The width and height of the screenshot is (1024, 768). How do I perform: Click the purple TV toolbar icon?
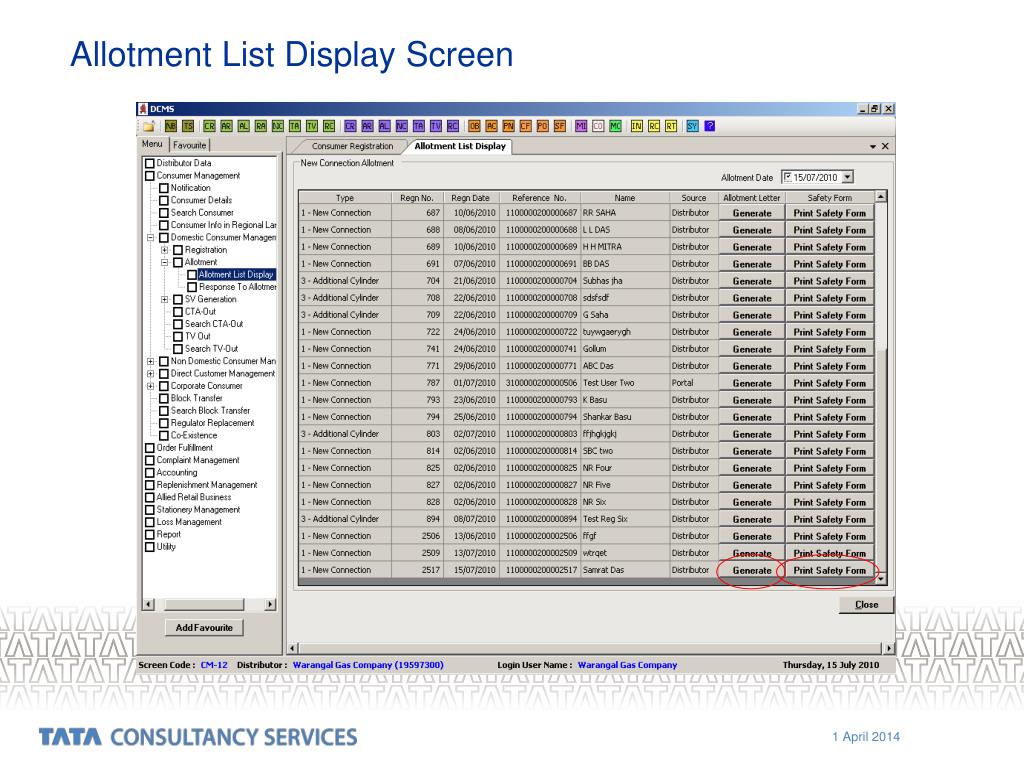click(x=436, y=126)
